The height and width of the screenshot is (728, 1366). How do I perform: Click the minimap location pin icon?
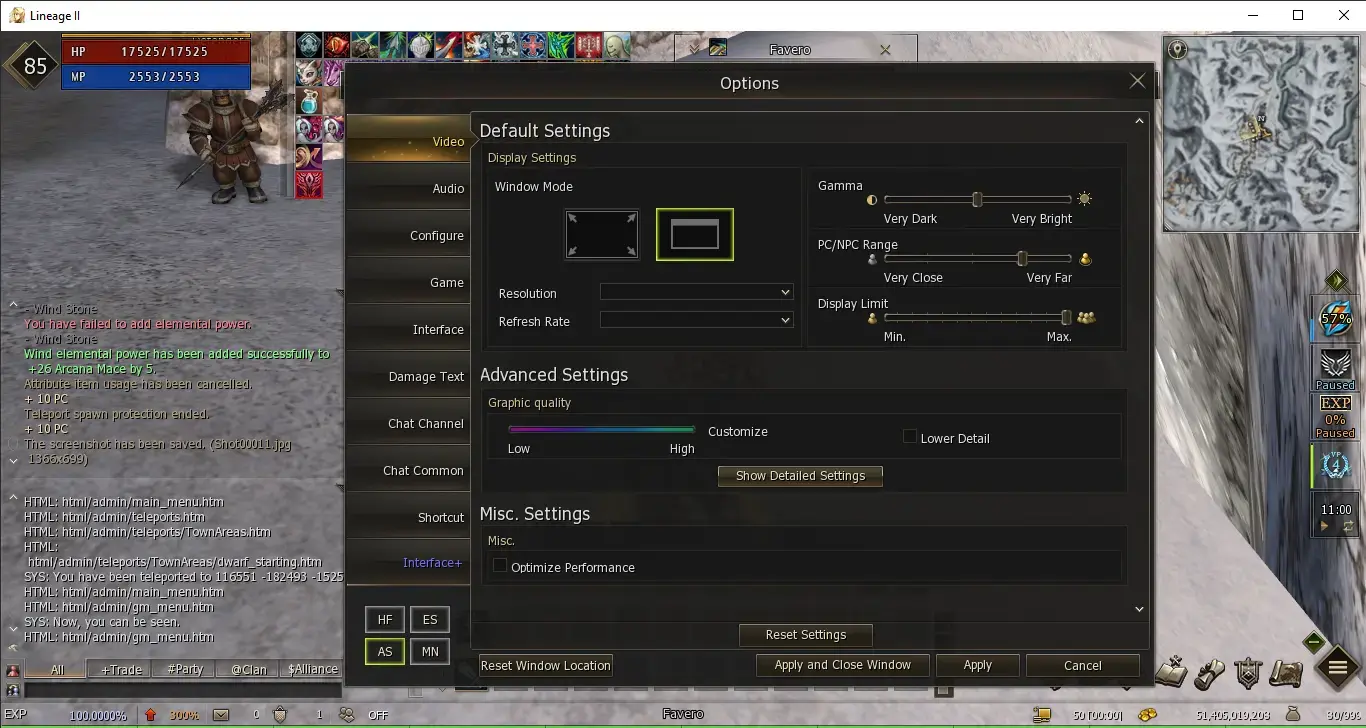[1178, 49]
